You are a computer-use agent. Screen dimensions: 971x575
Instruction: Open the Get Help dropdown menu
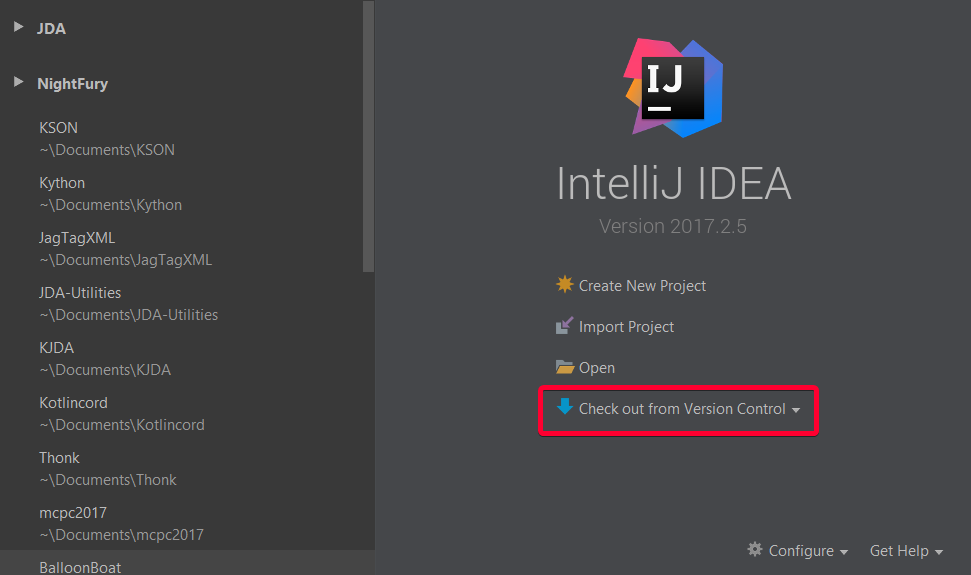tap(906, 551)
